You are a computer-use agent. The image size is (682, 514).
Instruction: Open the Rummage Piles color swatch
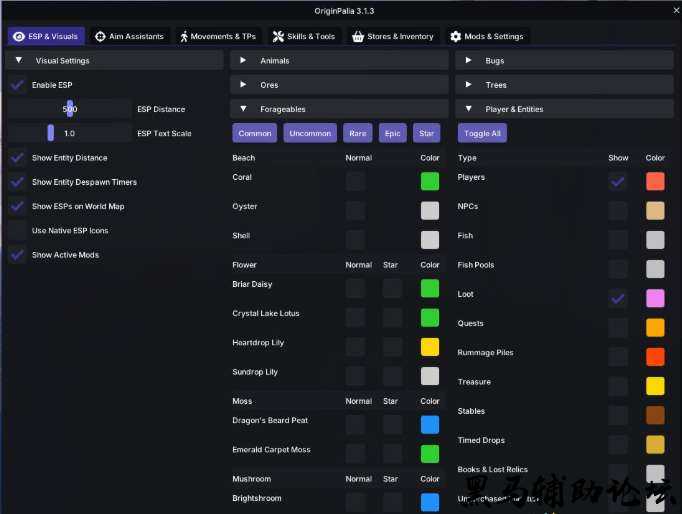pyautogui.click(x=655, y=357)
